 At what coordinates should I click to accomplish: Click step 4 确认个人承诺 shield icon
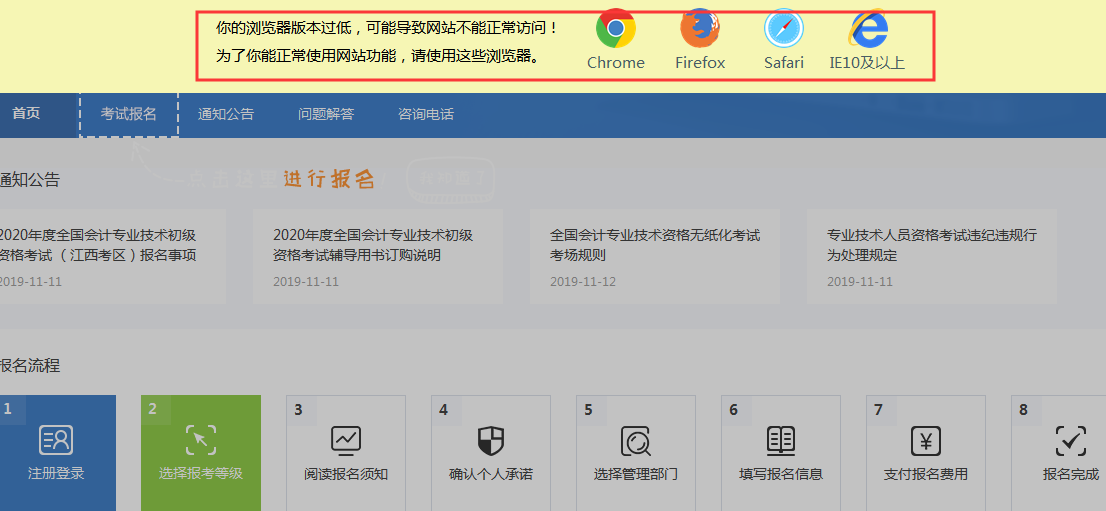click(x=491, y=440)
